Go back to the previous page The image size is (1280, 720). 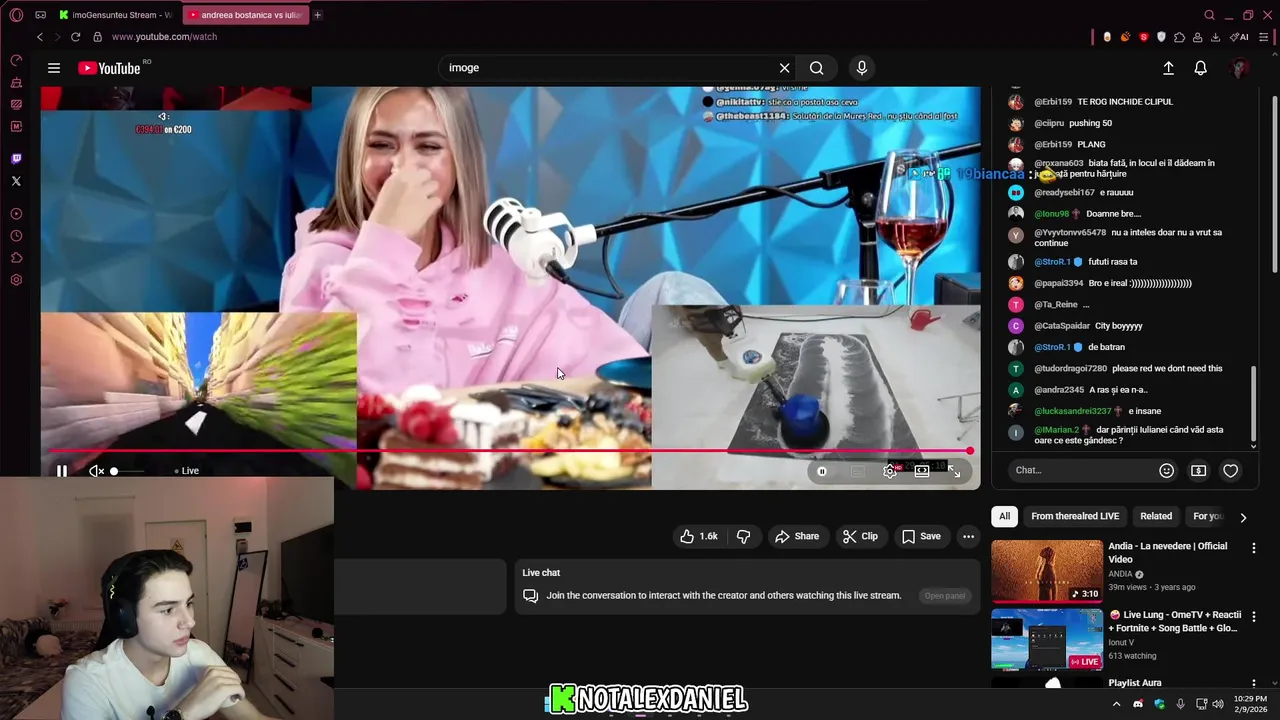pos(40,37)
